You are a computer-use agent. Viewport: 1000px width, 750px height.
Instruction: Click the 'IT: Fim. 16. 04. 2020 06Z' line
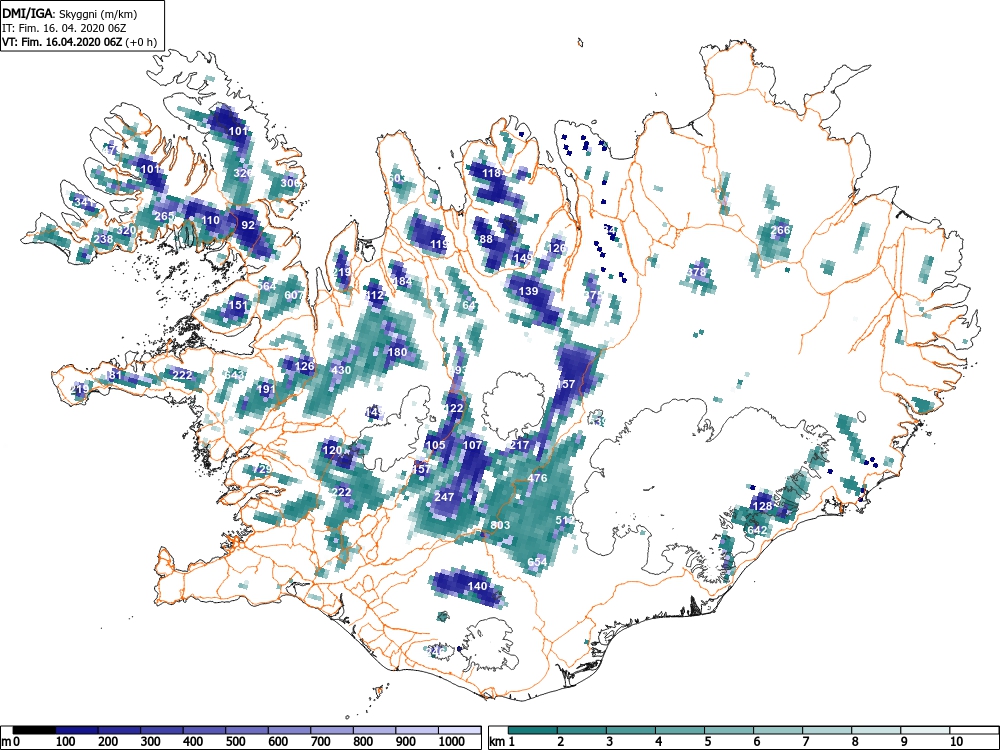point(64,28)
